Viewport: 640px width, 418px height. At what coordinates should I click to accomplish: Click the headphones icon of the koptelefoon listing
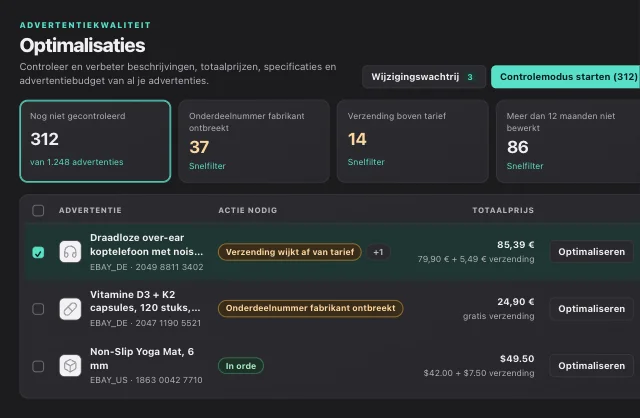pyautogui.click(x=70, y=252)
